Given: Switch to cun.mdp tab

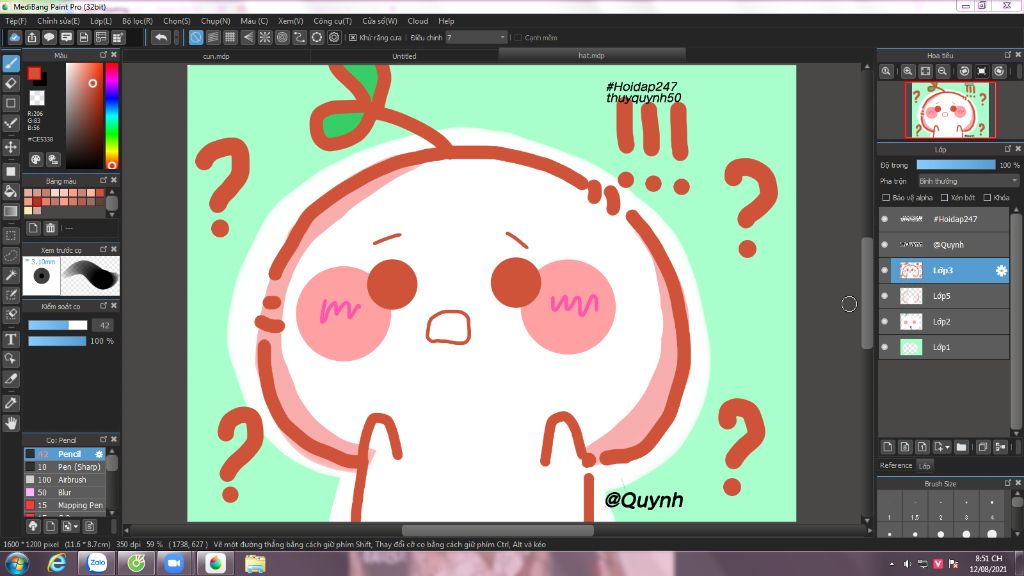Looking at the screenshot, I should [216, 56].
